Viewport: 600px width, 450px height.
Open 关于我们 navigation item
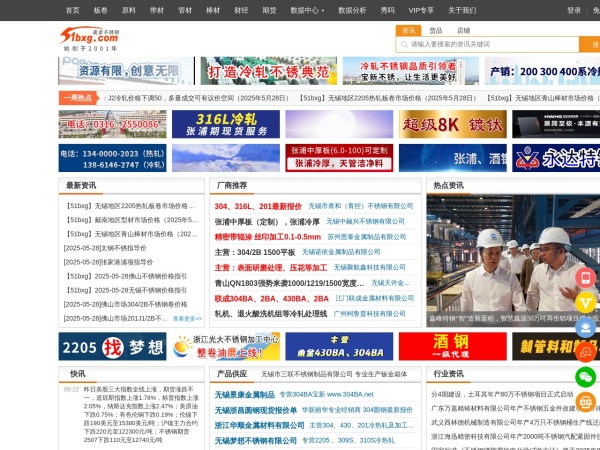tap(462, 10)
